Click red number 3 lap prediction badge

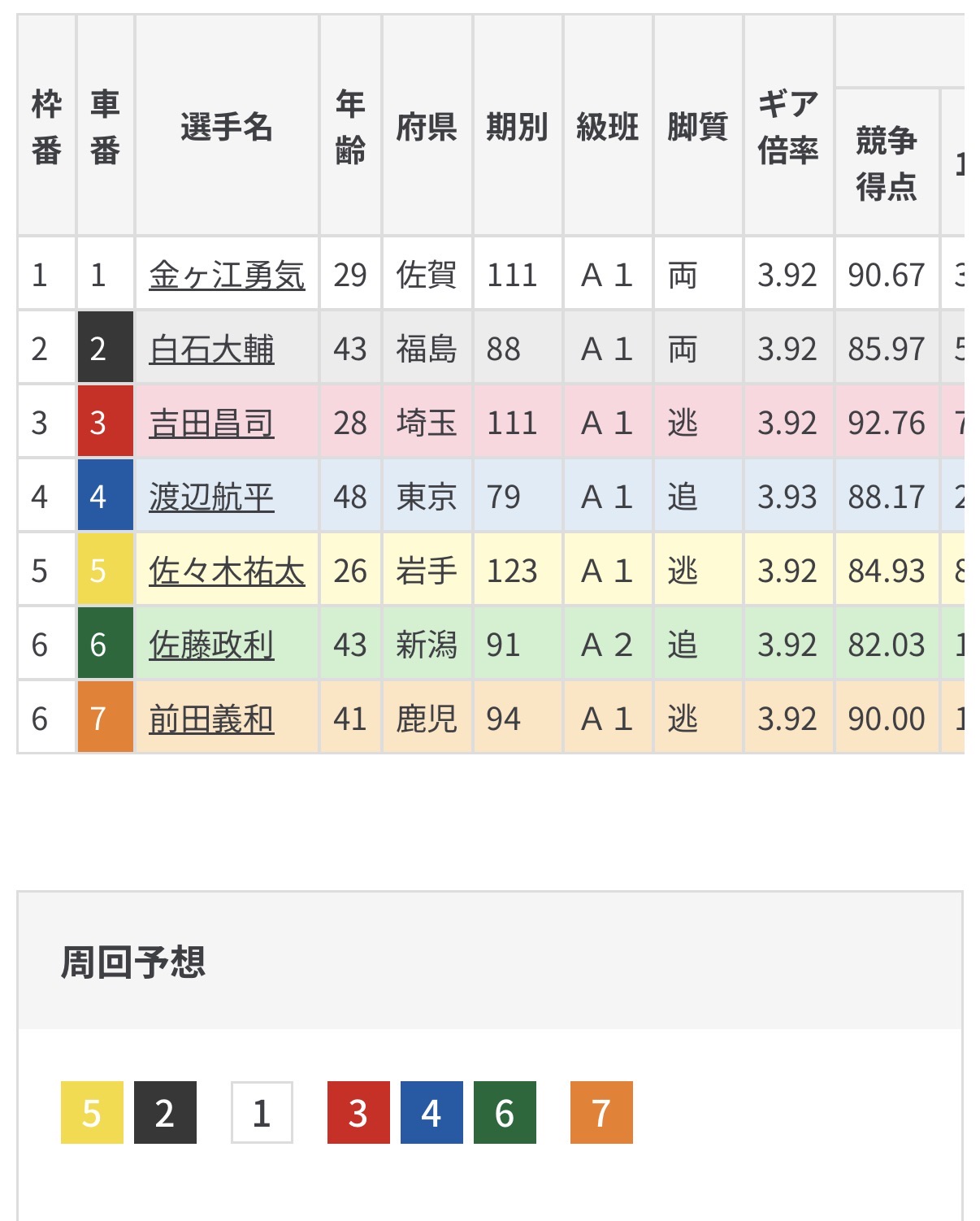(x=358, y=1113)
